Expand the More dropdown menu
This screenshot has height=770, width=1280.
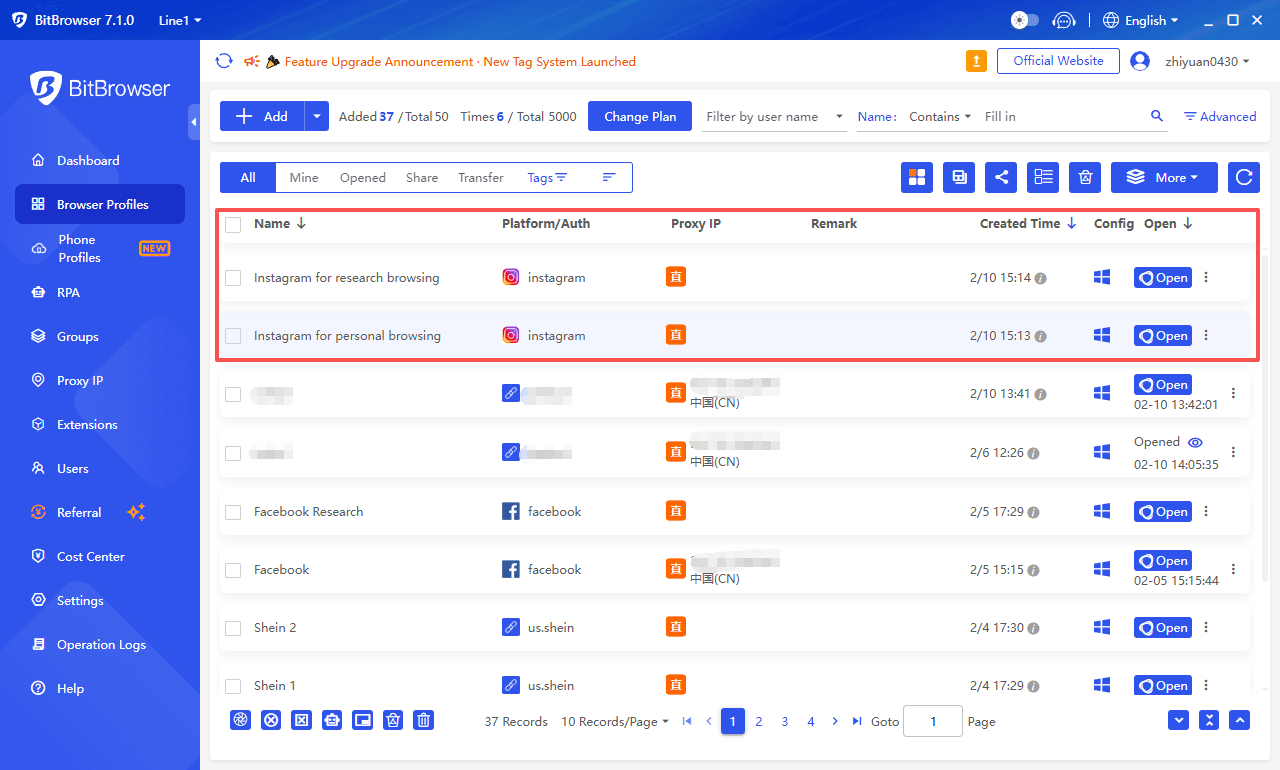coord(1164,177)
